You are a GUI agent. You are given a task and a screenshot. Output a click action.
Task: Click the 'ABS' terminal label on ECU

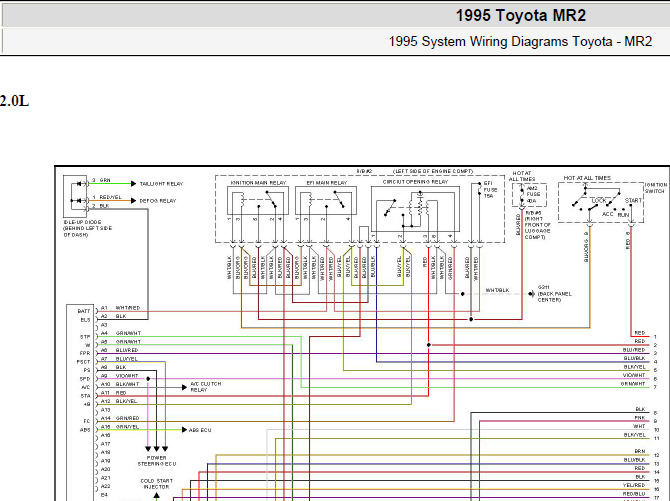click(85, 430)
